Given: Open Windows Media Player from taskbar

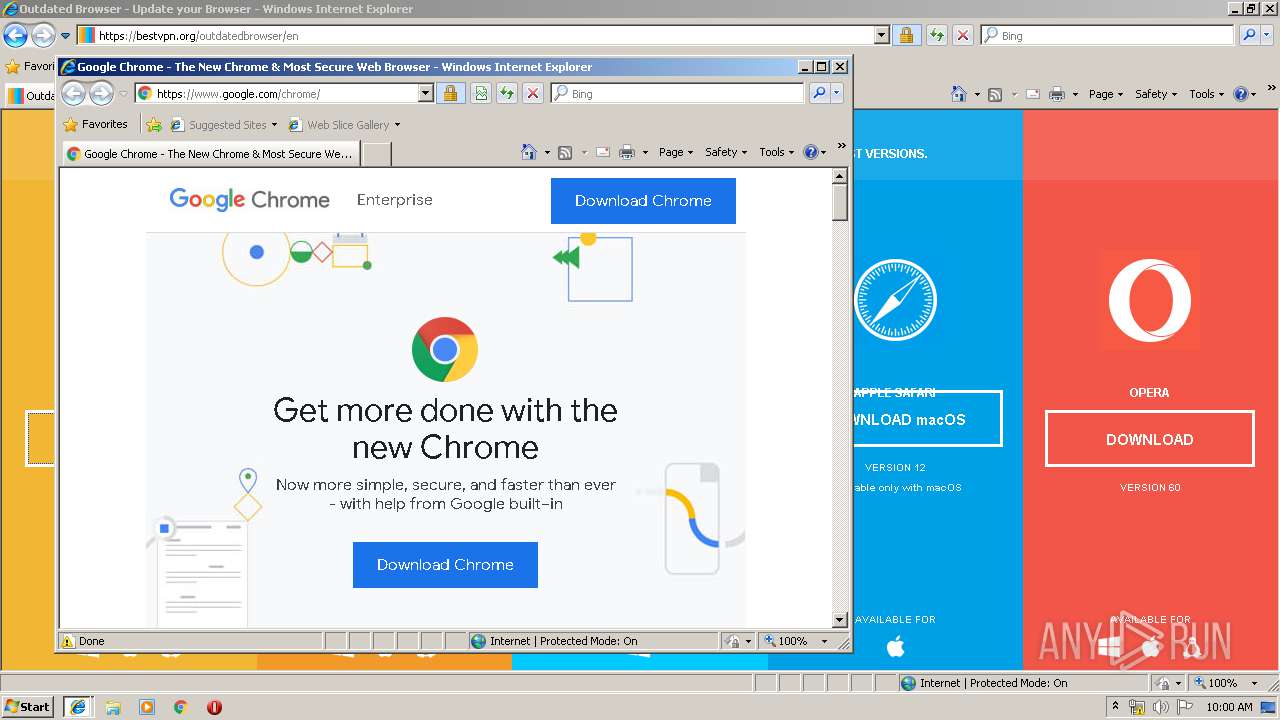Looking at the screenshot, I should (147, 707).
